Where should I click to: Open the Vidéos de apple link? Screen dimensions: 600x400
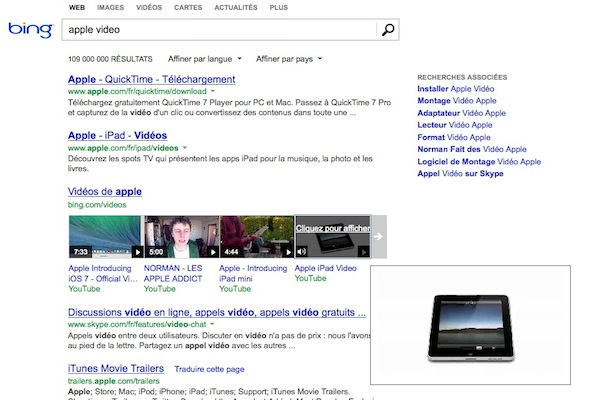pyautogui.click(x=105, y=191)
